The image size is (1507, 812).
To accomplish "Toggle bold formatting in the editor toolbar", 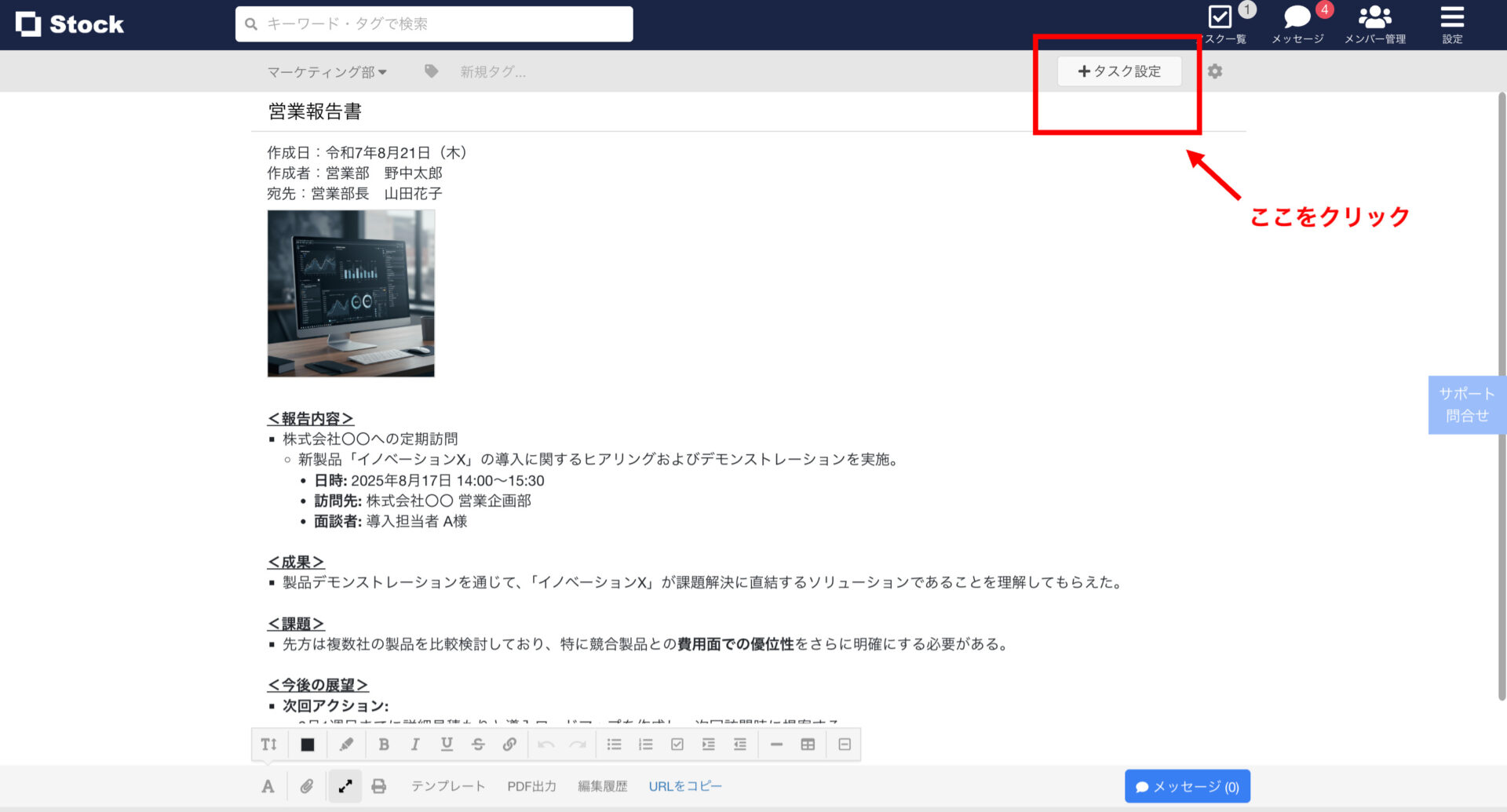I will point(384,744).
